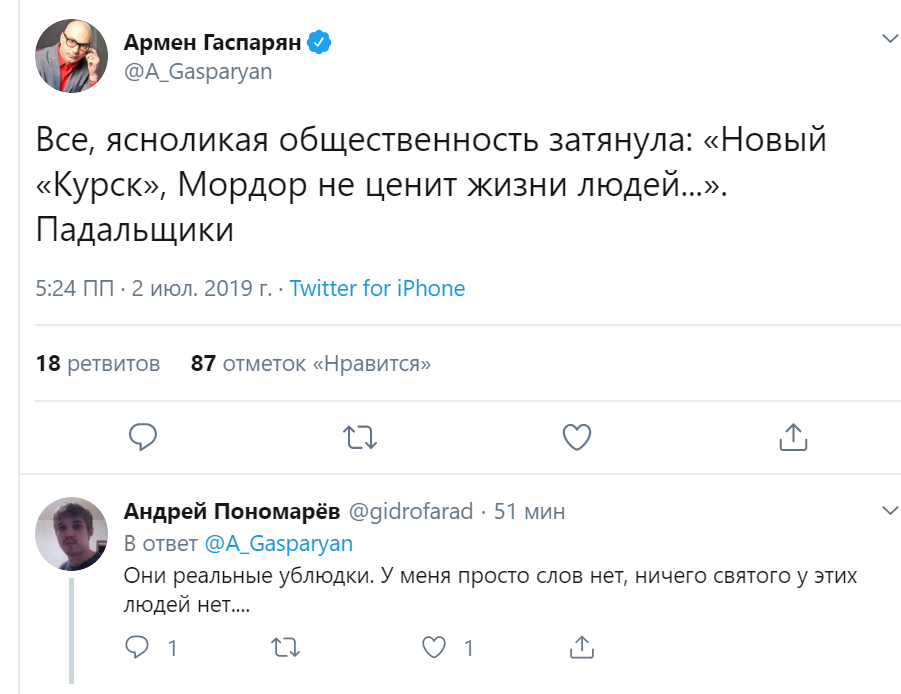The width and height of the screenshot is (901, 694).
Task: Reply to Андрей Пономарёв's comment
Action: point(137,648)
